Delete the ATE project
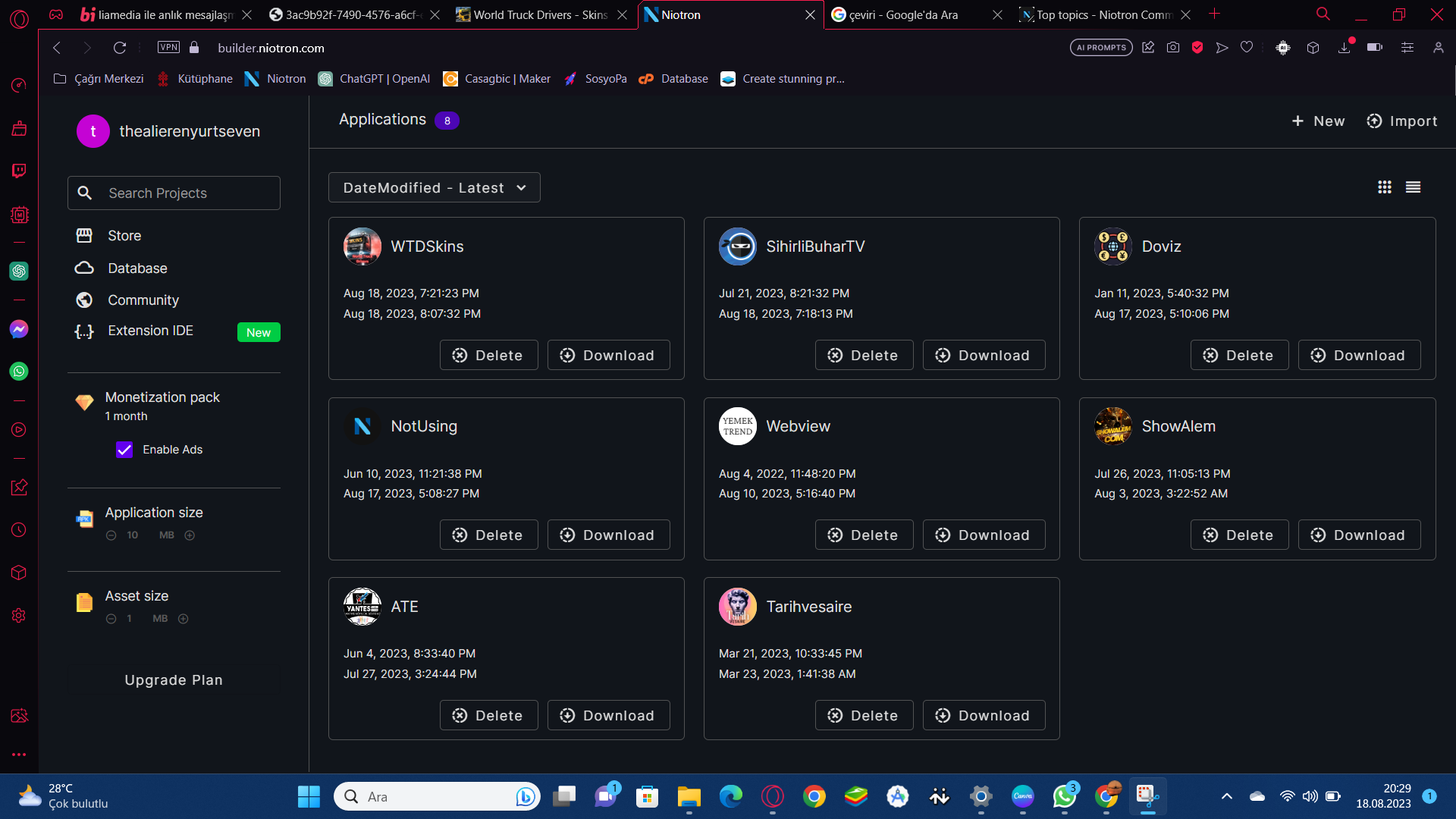This screenshot has height=819, width=1456. click(488, 715)
